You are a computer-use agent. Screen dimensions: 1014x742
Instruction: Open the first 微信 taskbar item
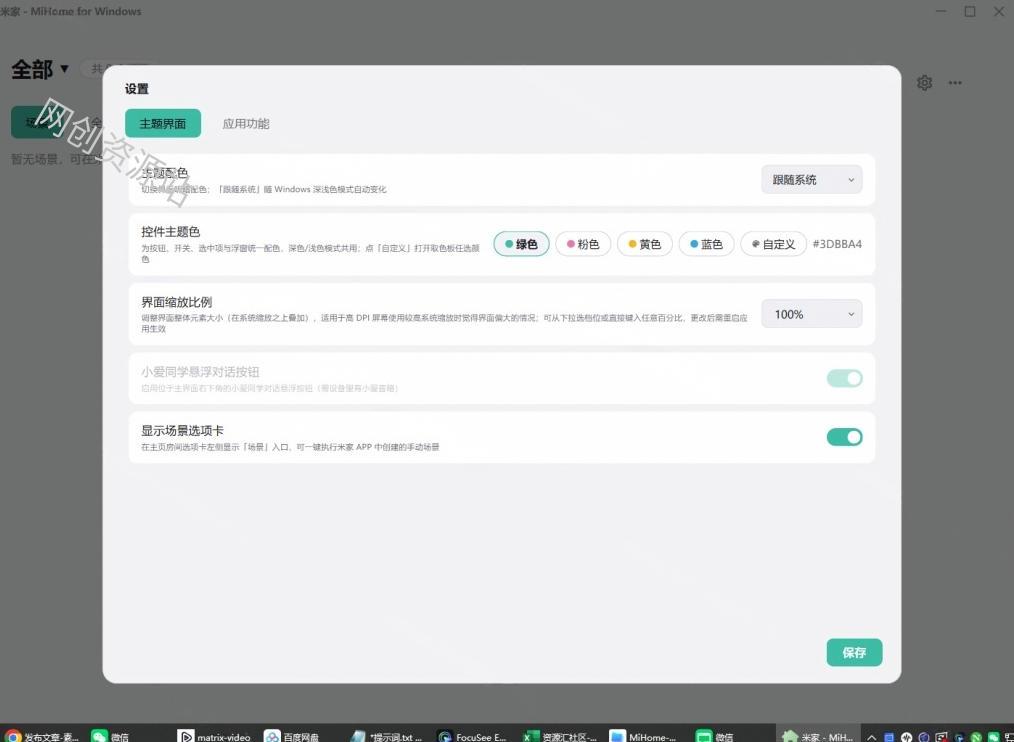coord(110,736)
